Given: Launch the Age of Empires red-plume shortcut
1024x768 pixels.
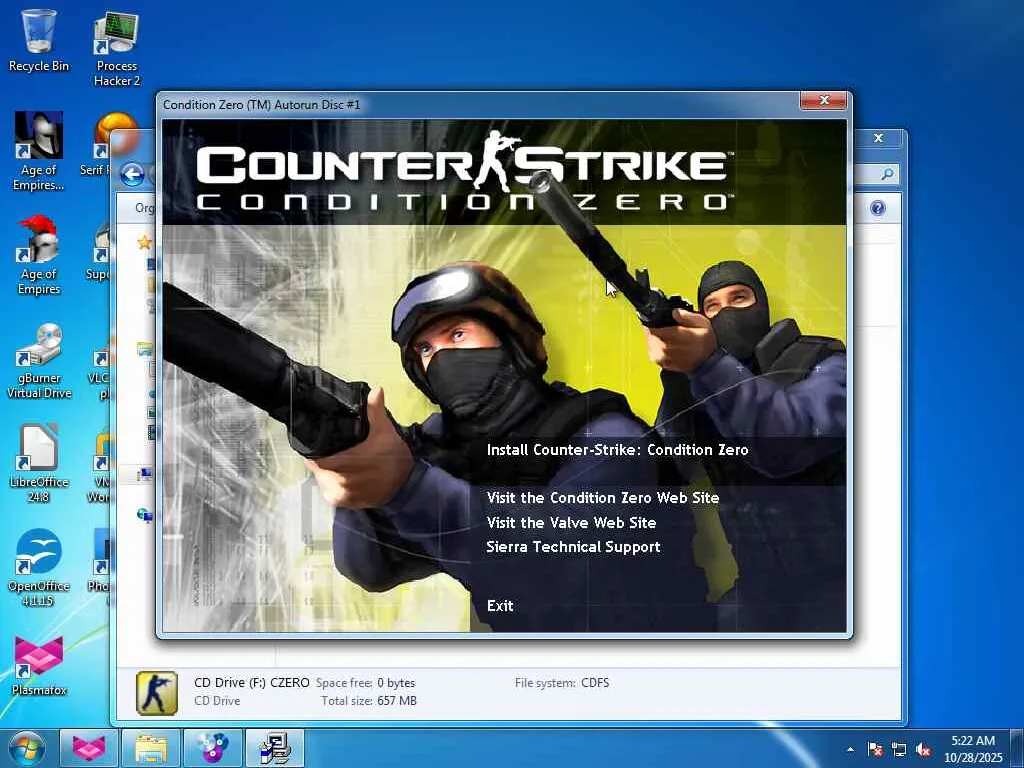Looking at the screenshot, I should [x=39, y=255].
